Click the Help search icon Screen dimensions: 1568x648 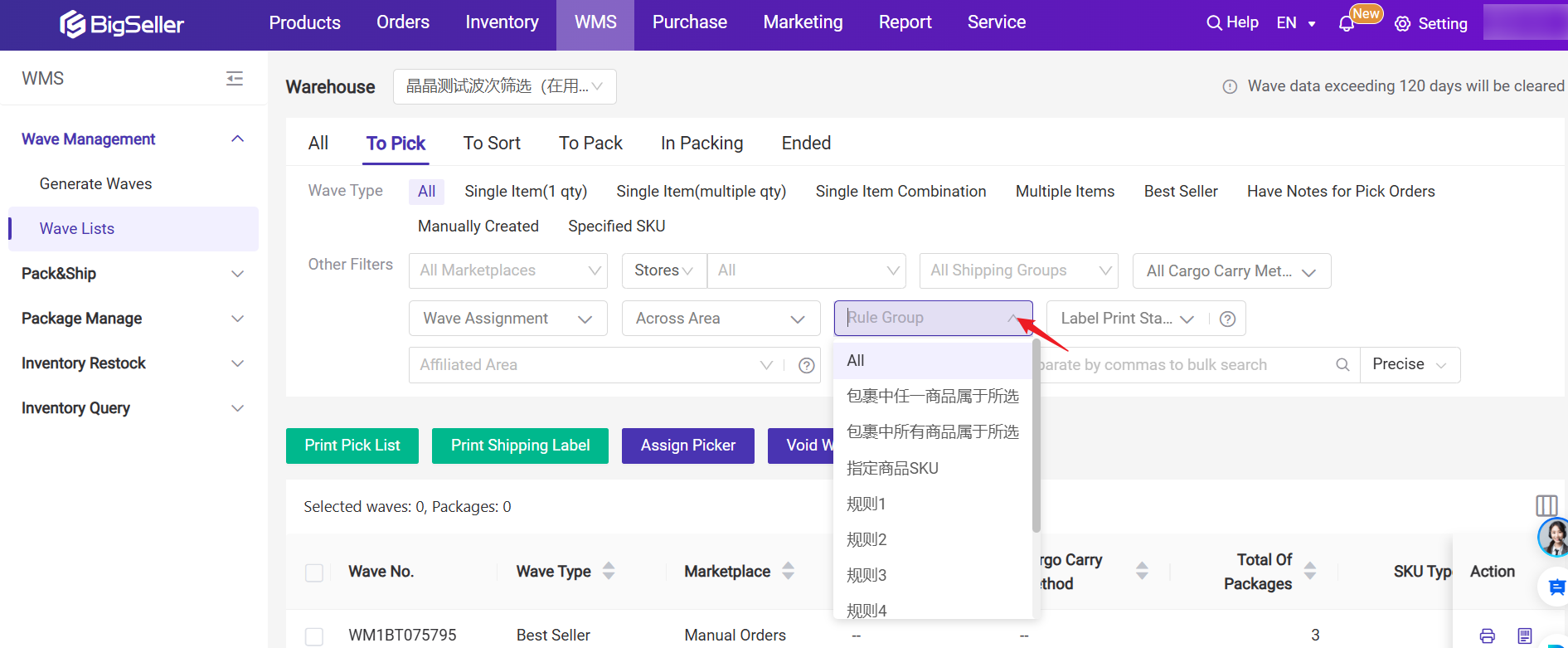1213,23
